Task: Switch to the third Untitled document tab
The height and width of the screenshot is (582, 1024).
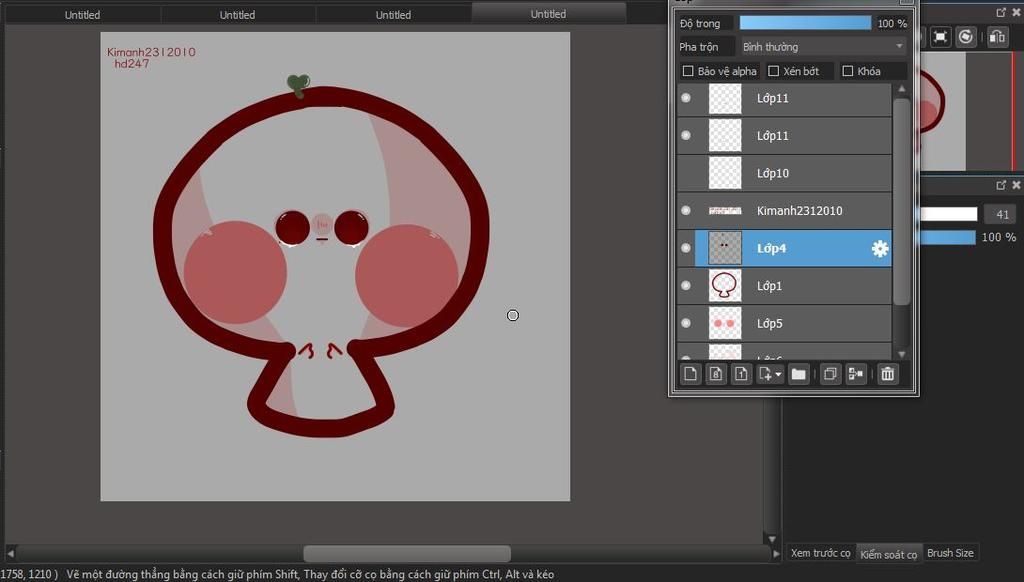Action: [x=393, y=14]
